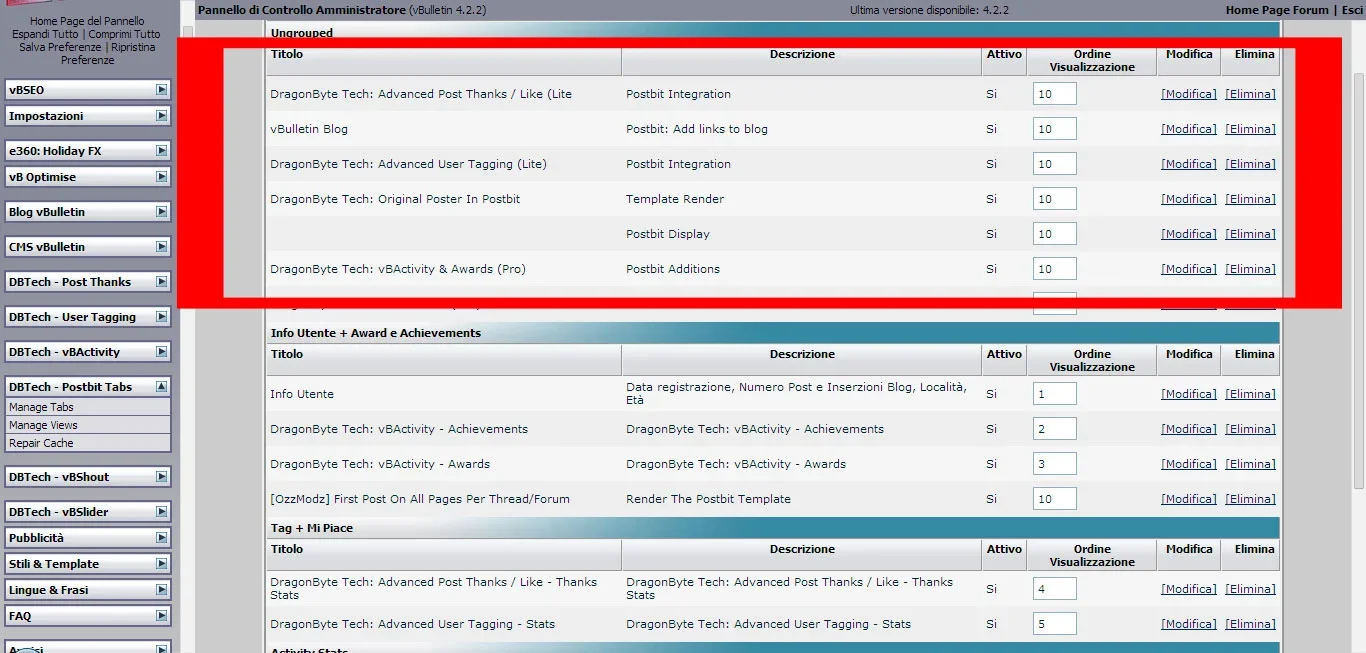The image size is (1366, 653).
Task: Open Manage Views in the sidebar
Action: coord(43,426)
